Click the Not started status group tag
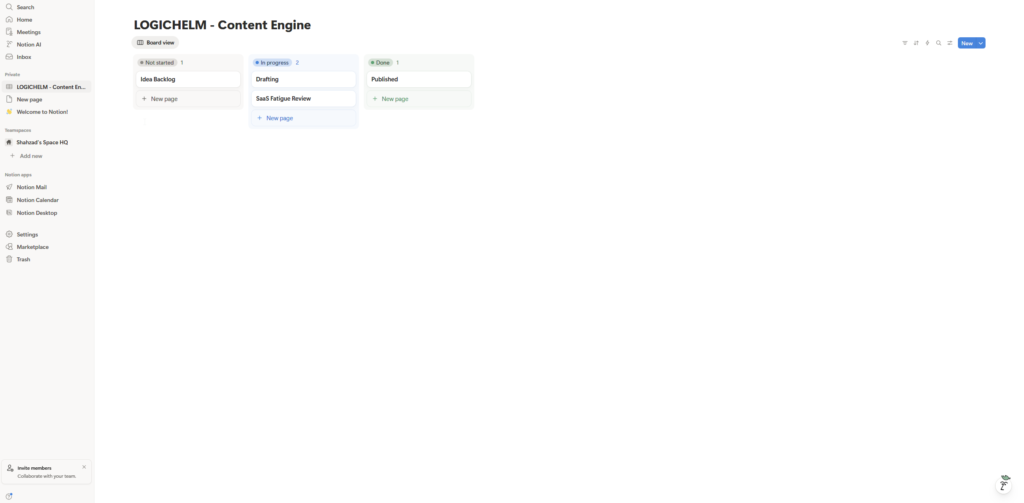 157,63
